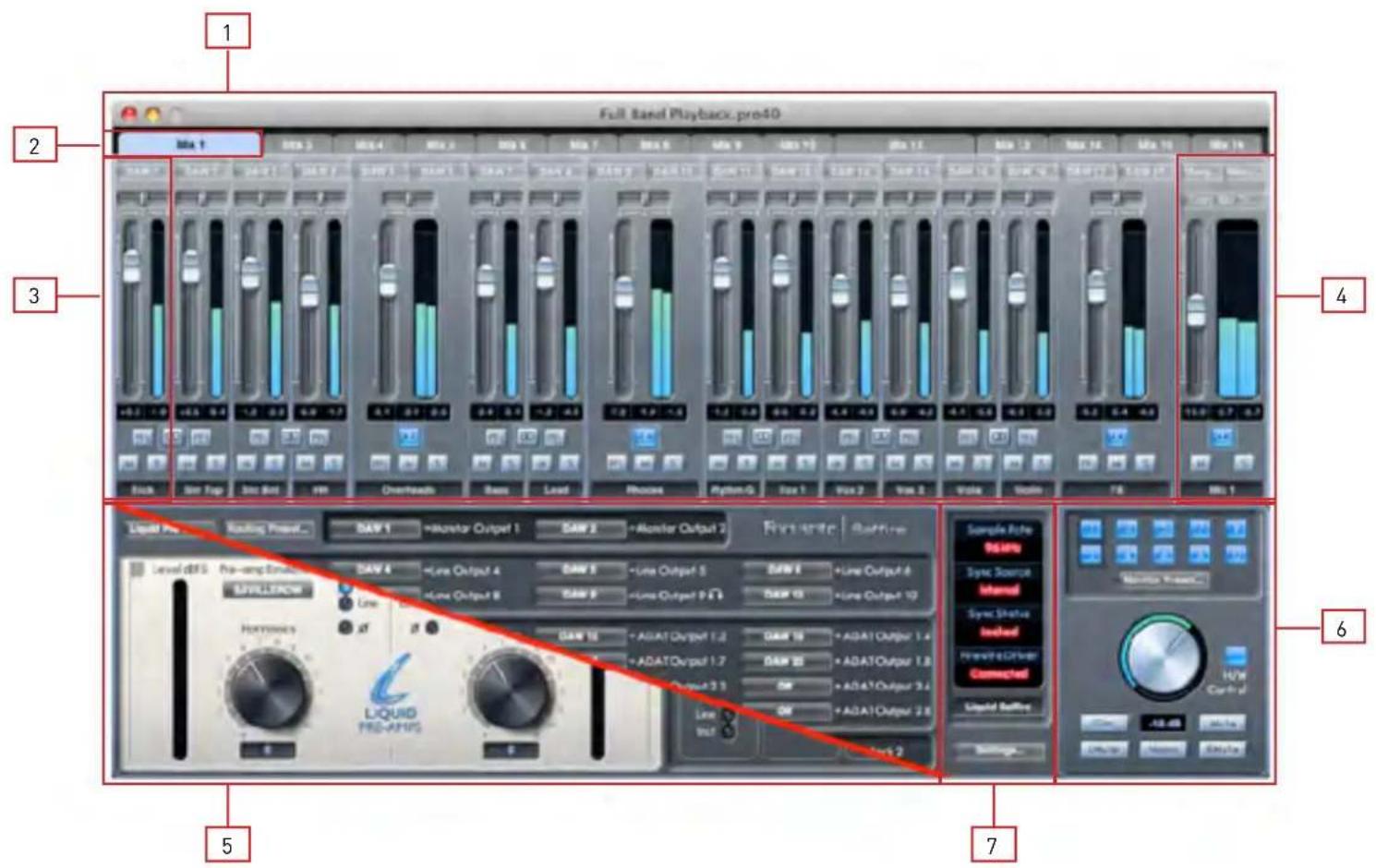The image size is (1376, 868).
Task: Mute the Overheads stereo channel
Action: 407,464
